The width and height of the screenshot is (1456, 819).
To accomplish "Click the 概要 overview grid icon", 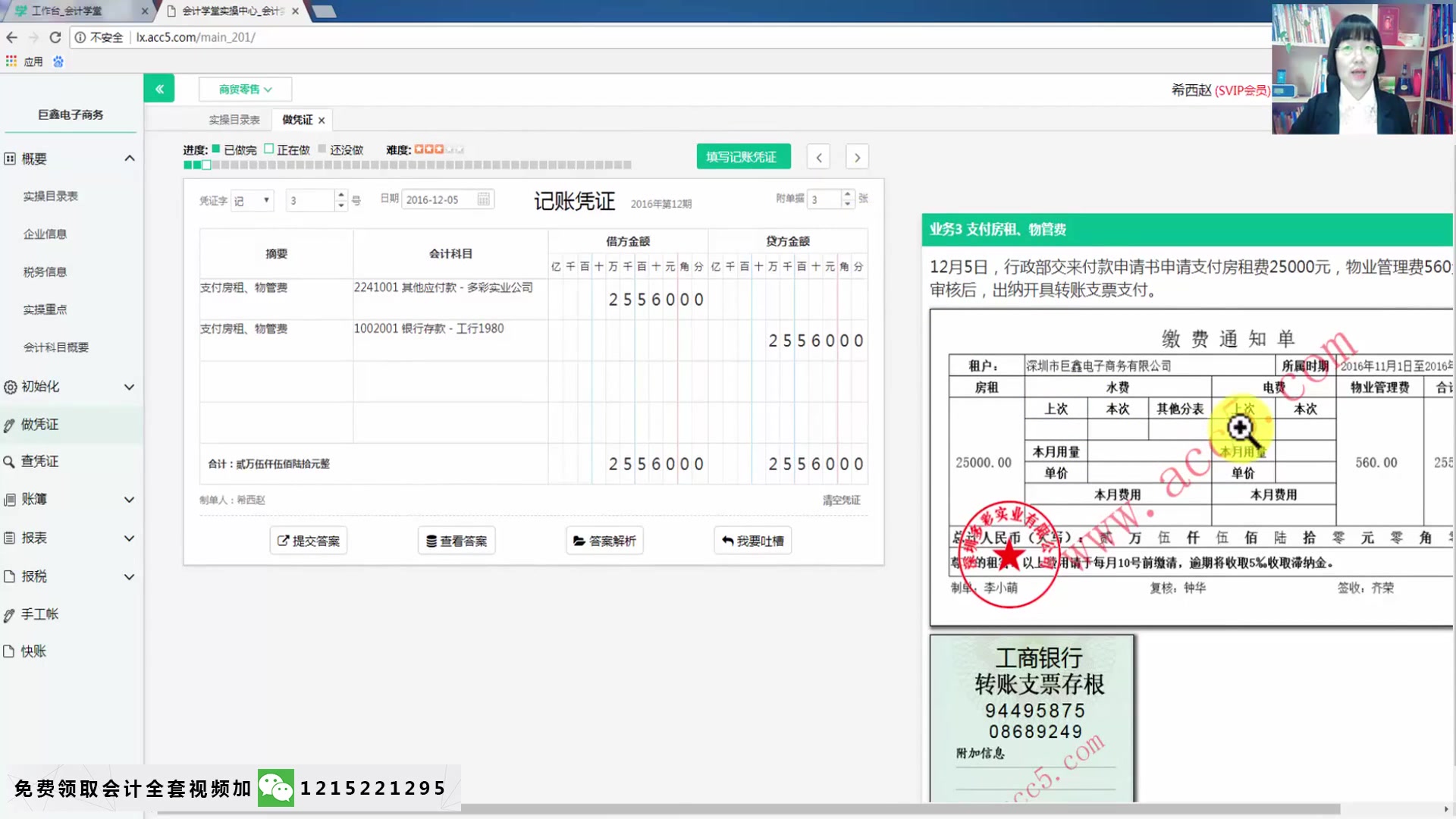I will (x=11, y=158).
